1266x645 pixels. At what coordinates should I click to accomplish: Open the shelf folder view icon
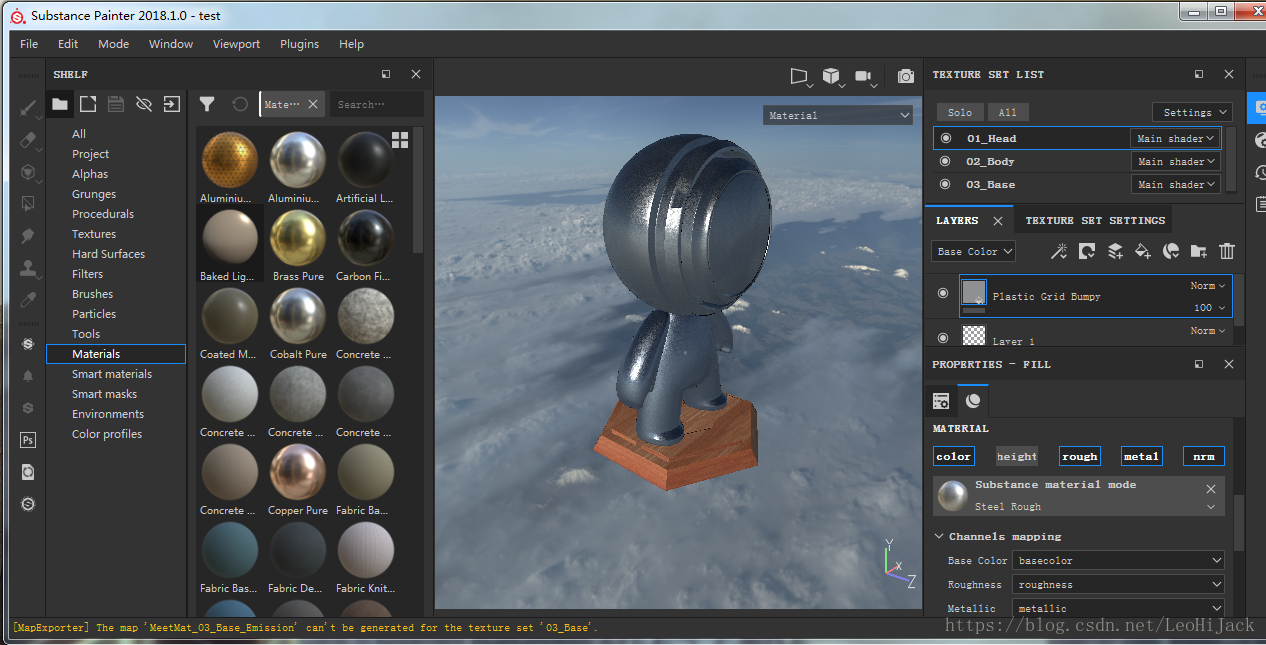coord(60,104)
